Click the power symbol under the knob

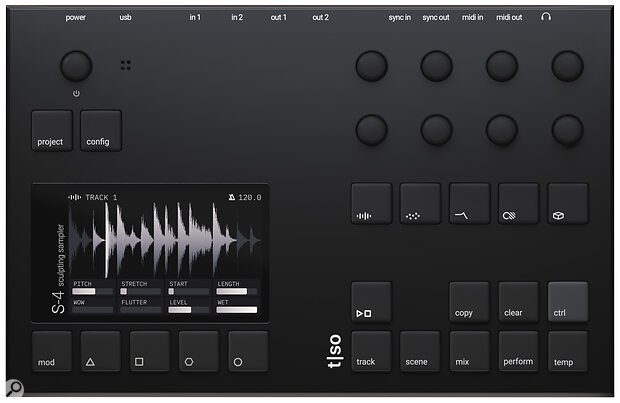tap(76, 93)
